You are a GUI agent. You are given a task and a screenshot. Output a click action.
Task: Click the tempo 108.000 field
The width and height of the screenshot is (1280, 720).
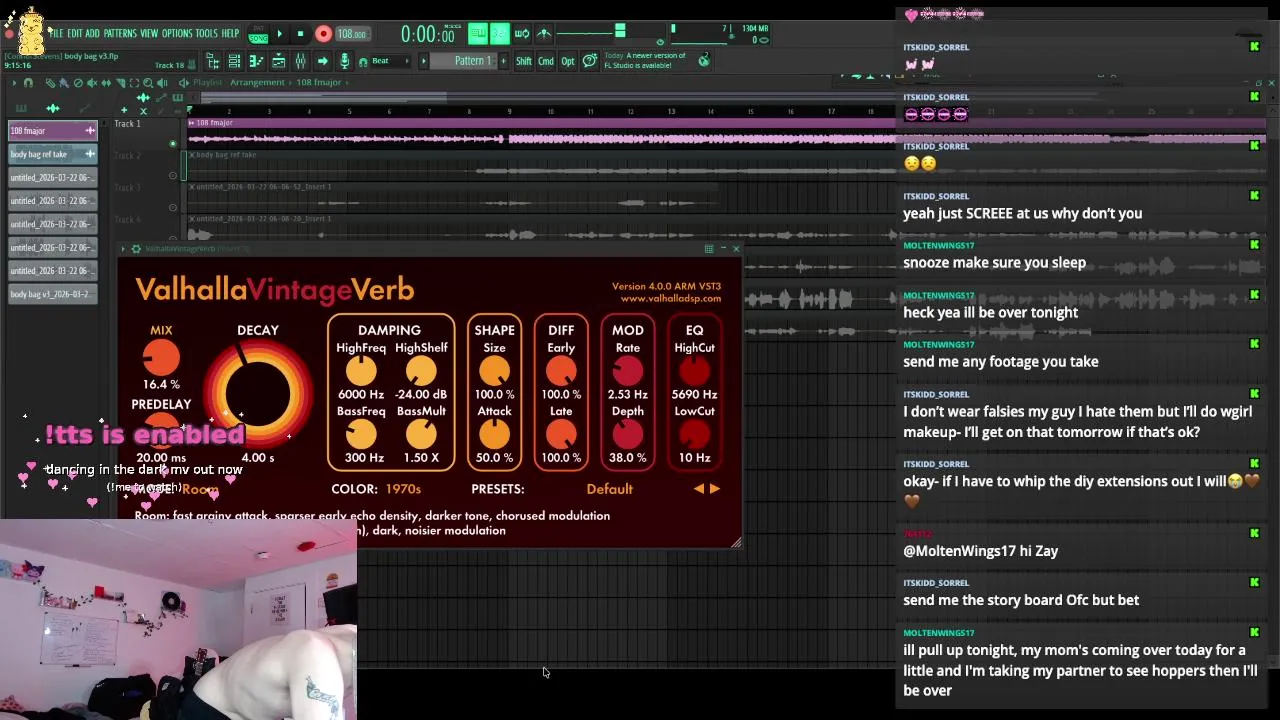352,34
